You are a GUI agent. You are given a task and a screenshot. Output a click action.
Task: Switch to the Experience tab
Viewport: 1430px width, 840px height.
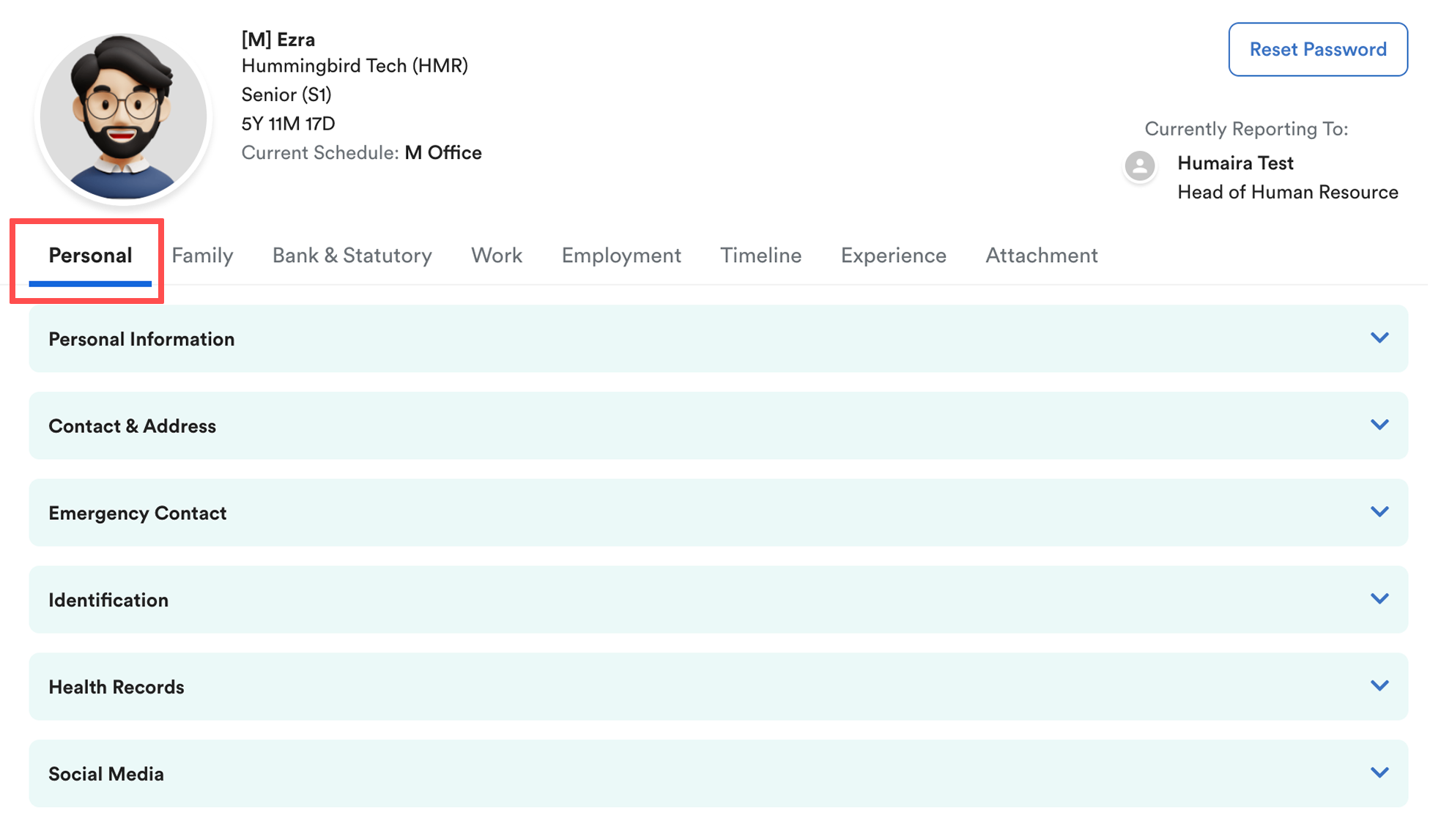[893, 256]
